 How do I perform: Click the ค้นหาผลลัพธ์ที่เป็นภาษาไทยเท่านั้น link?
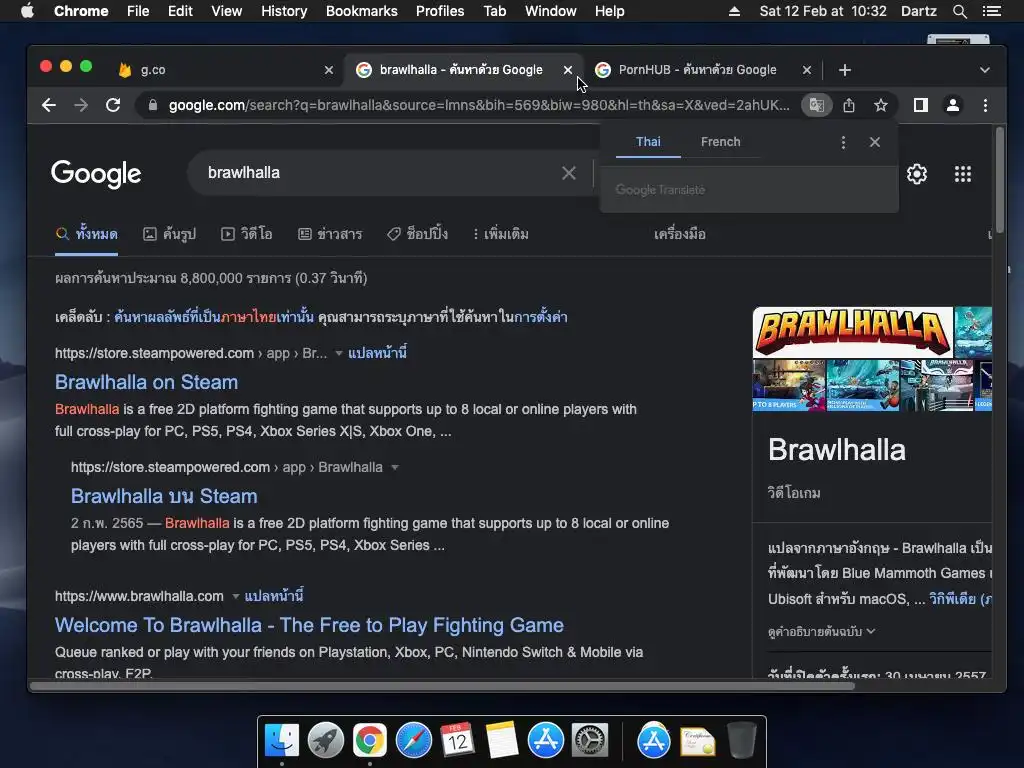[x=214, y=317]
